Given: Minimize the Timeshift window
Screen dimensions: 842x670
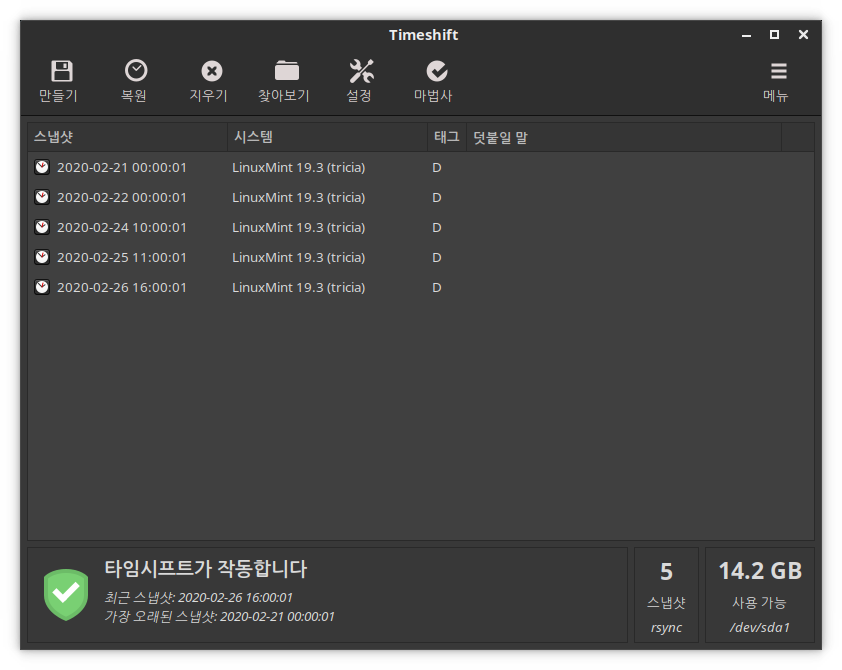Looking at the screenshot, I should pos(746,35).
